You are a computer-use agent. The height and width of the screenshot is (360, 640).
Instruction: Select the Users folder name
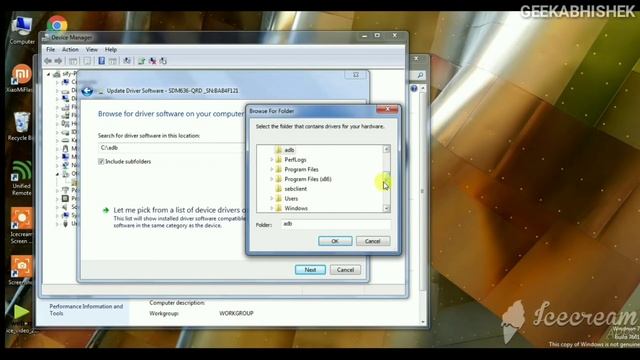click(x=291, y=198)
